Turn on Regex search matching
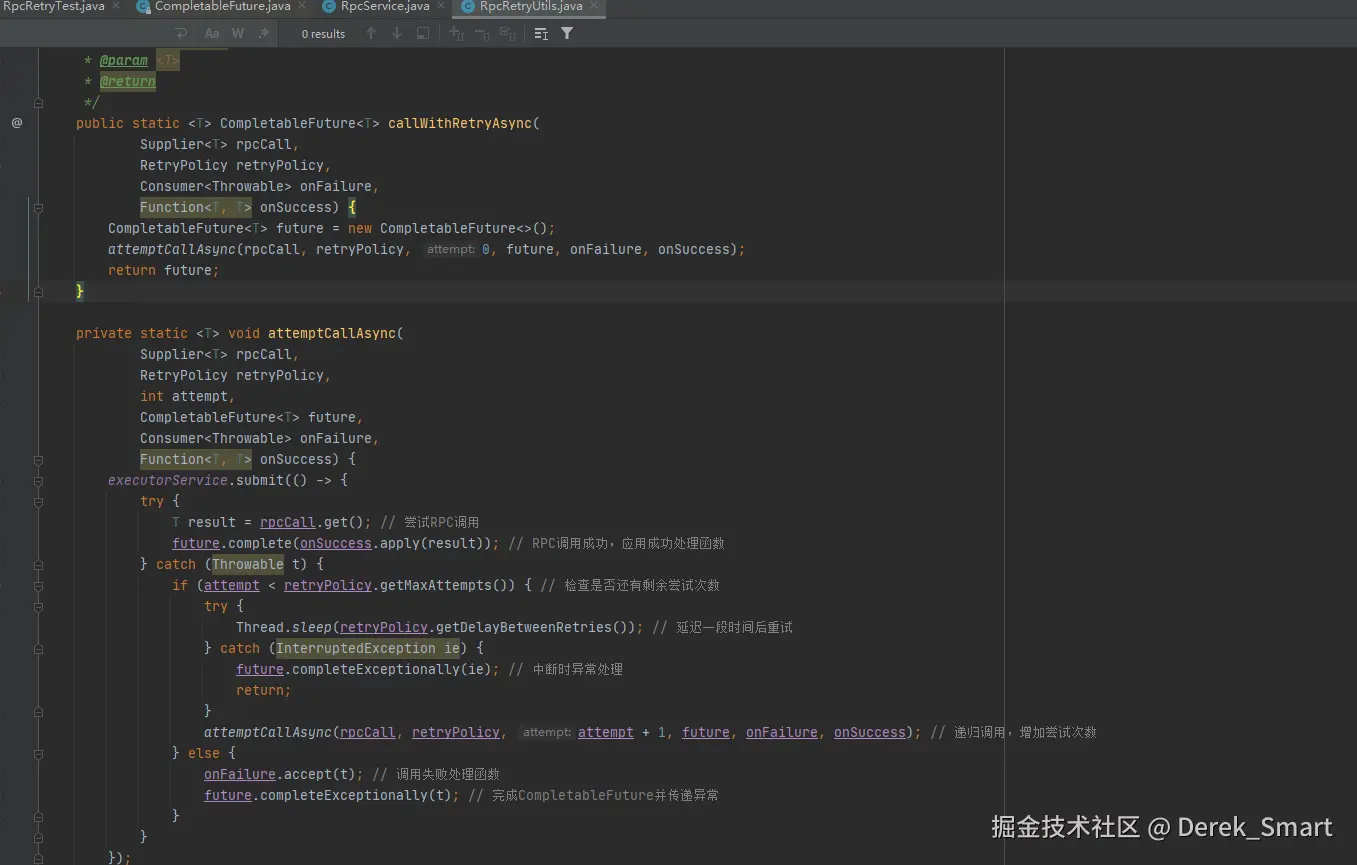Image resolution: width=1357 pixels, height=865 pixels. 263,33
